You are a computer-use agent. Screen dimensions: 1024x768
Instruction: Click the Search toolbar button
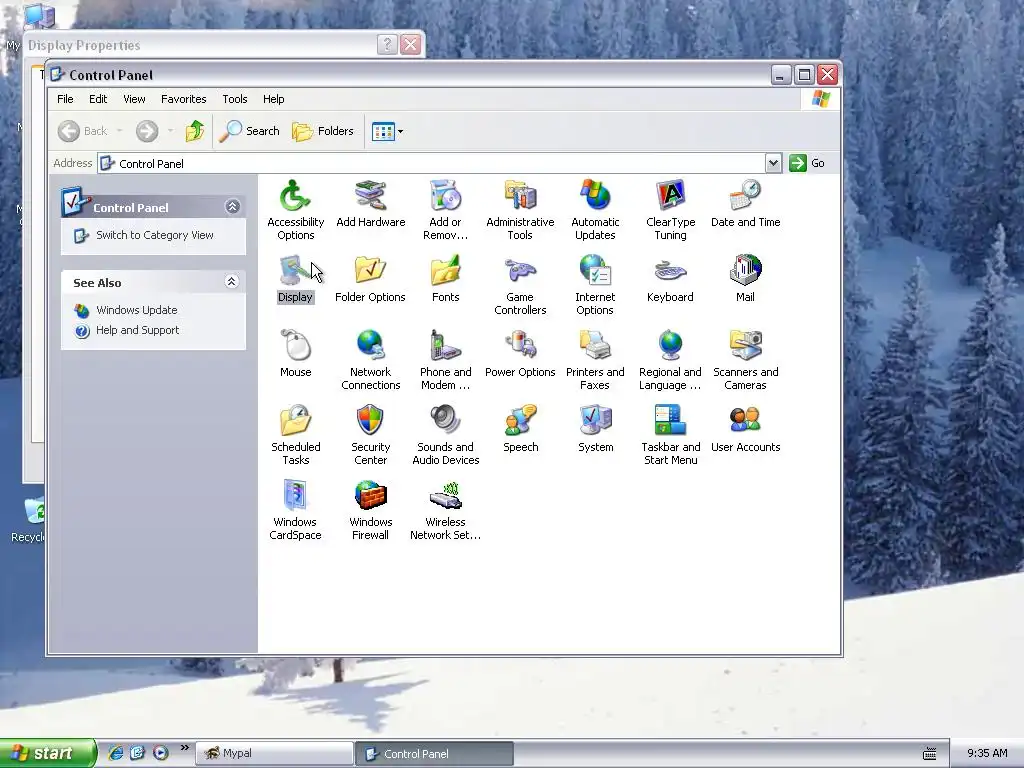tap(249, 131)
